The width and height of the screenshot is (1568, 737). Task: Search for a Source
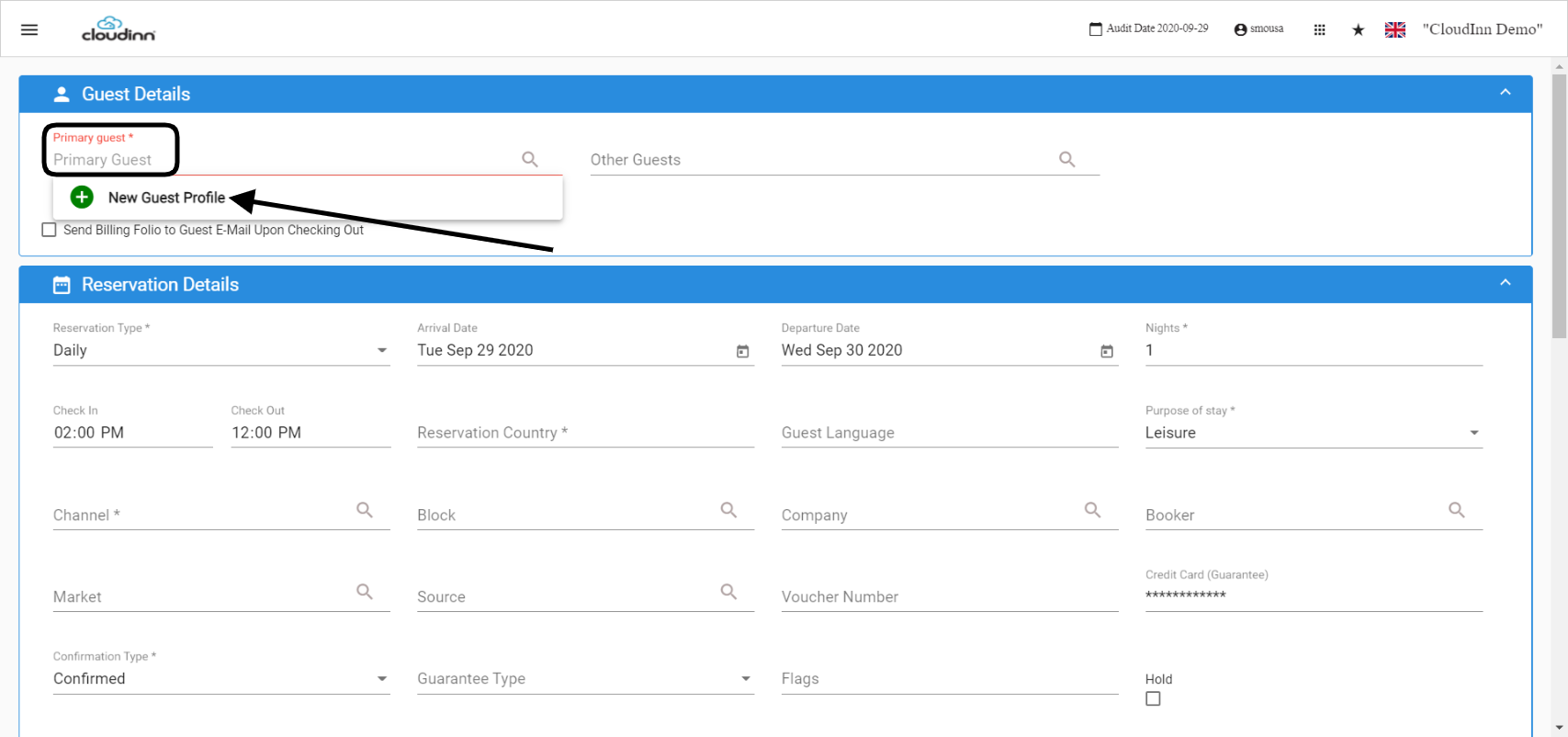tap(728, 592)
